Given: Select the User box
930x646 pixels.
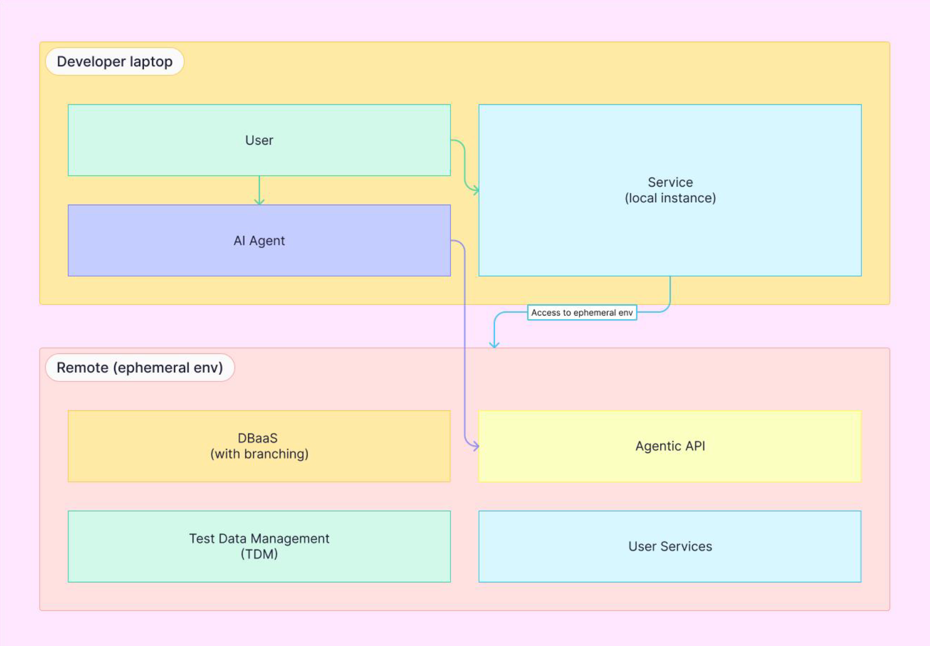Looking at the screenshot, I should pyautogui.click(x=259, y=140).
